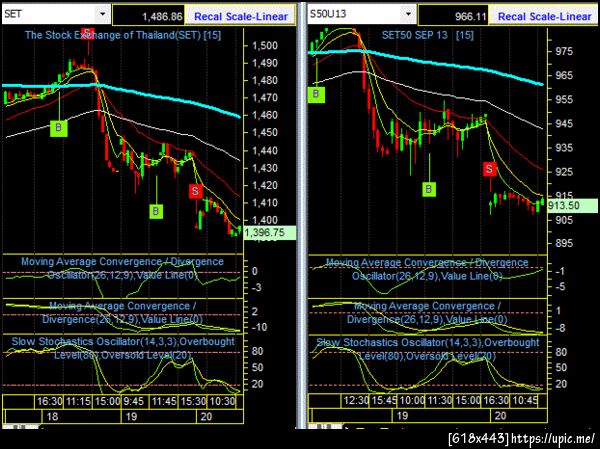The width and height of the screenshot is (600, 449).
Task: Click date 20 on SET date axis
Action: point(206,416)
